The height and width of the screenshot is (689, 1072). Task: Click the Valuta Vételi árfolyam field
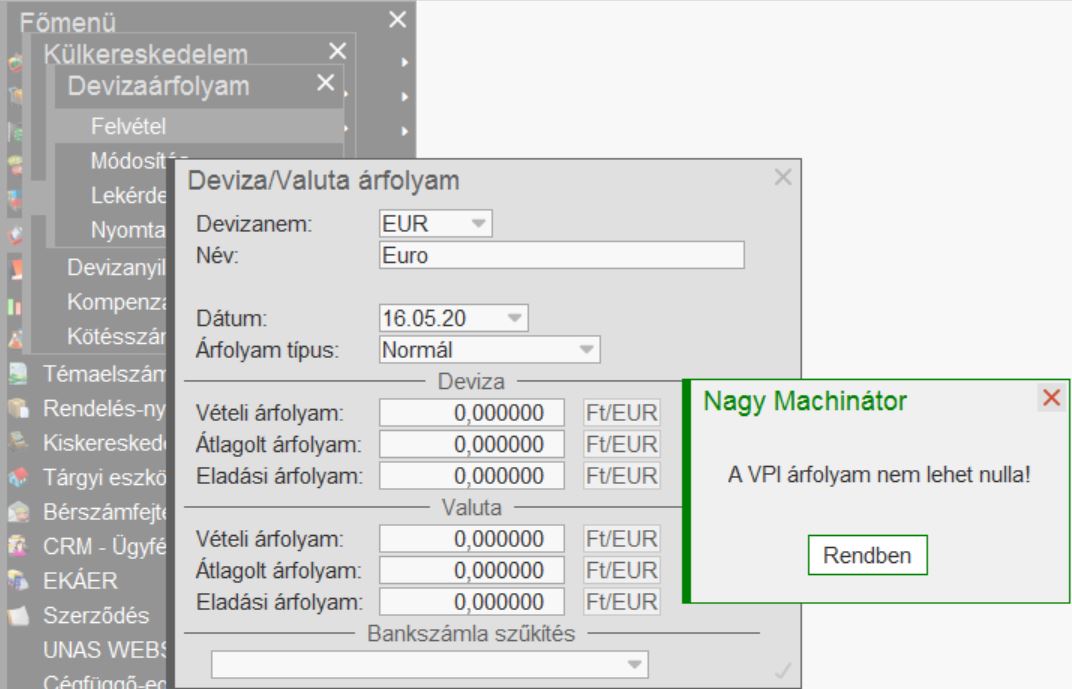(x=472, y=539)
